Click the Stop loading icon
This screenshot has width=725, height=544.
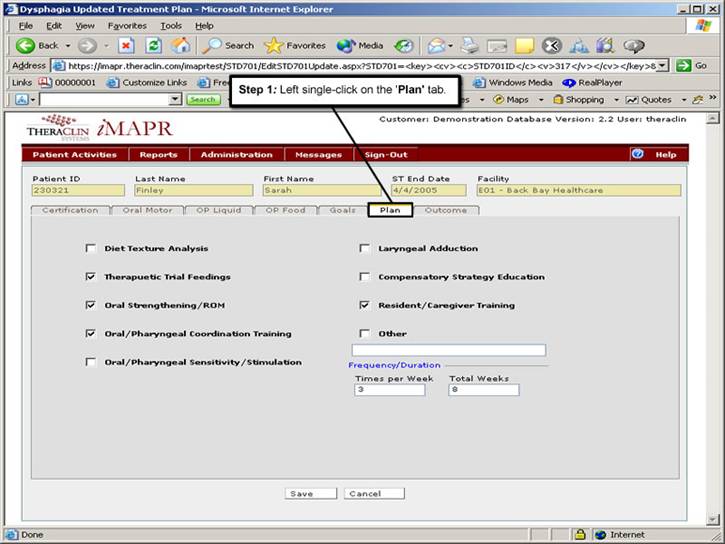pyautogui.click(x=126, y=45)
